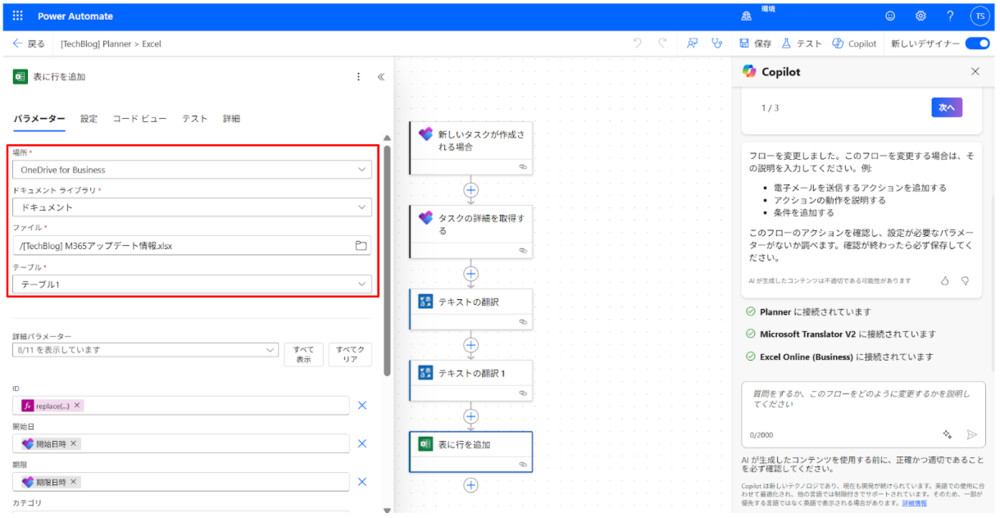Expand the 詳細パラメーター 8/11 dropdown
Viewport: 1000px width, 518px height.
point(145,350)
